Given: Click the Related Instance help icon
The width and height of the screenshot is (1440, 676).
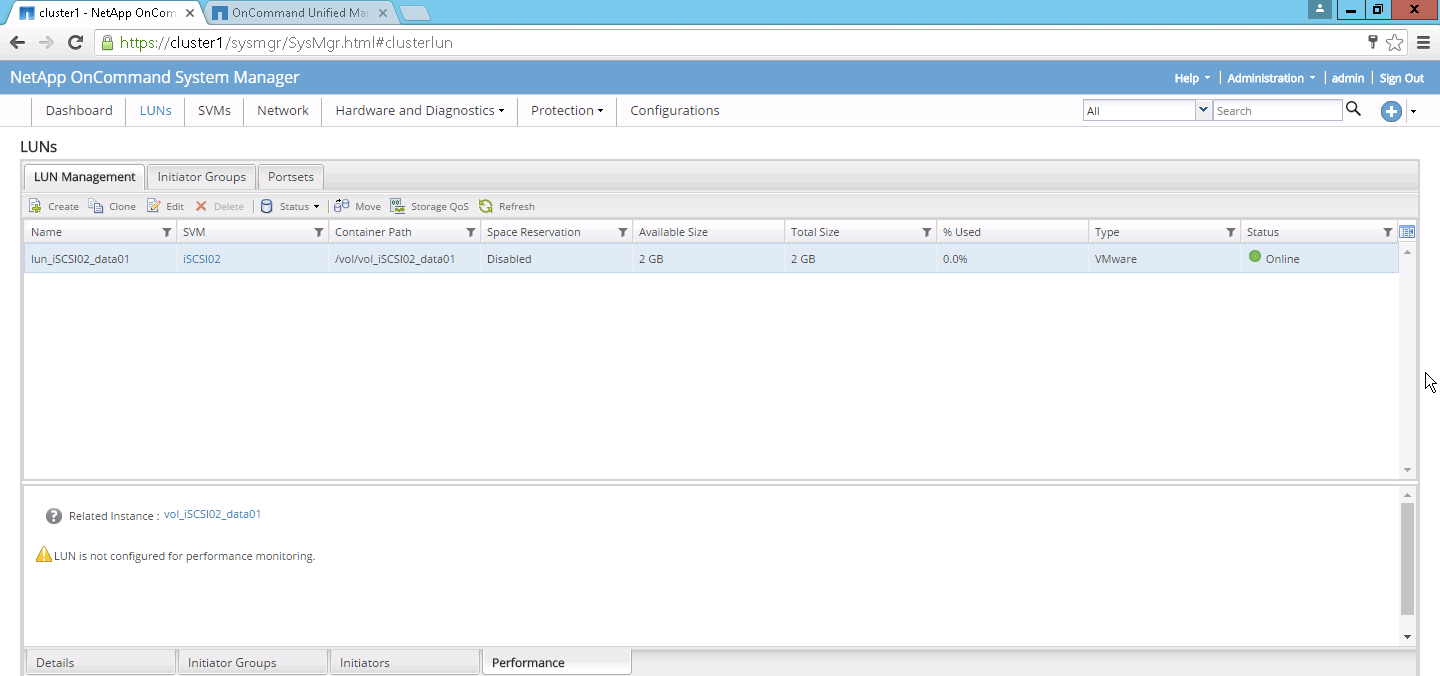Looking at the screenshot, I should 54,516.
